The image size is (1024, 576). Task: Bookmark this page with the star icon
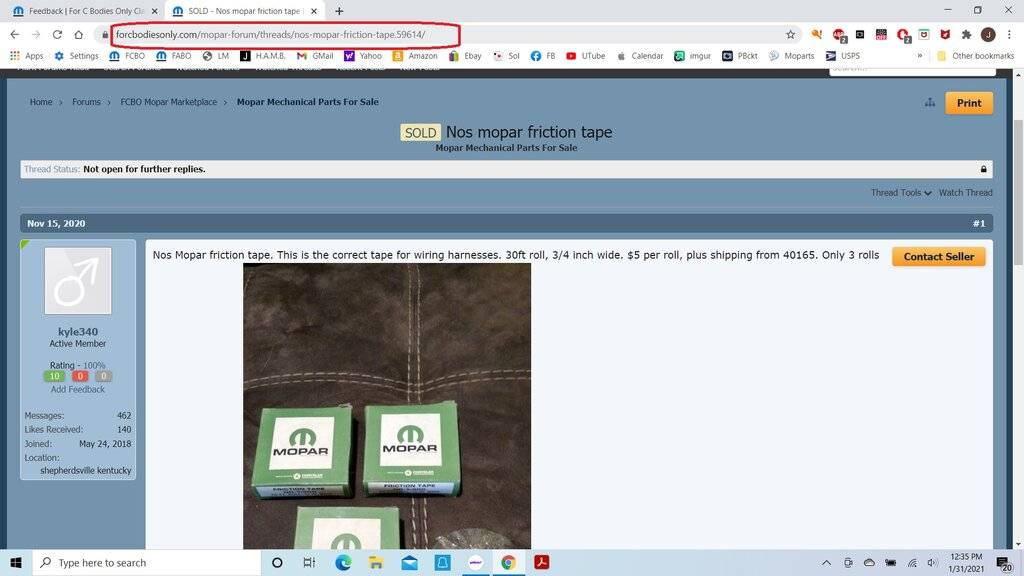[x=790, y=35]
